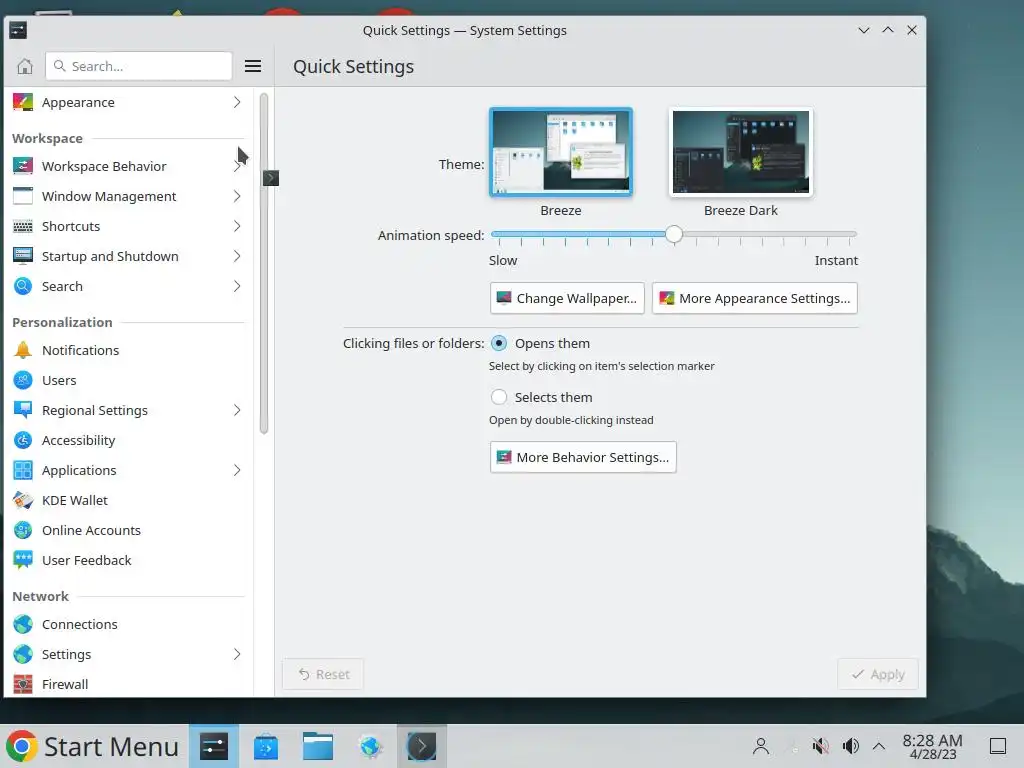Open the Konsole terminal taskbar icon
Viewport: 1024px width, 768px height.
(422, 746)
